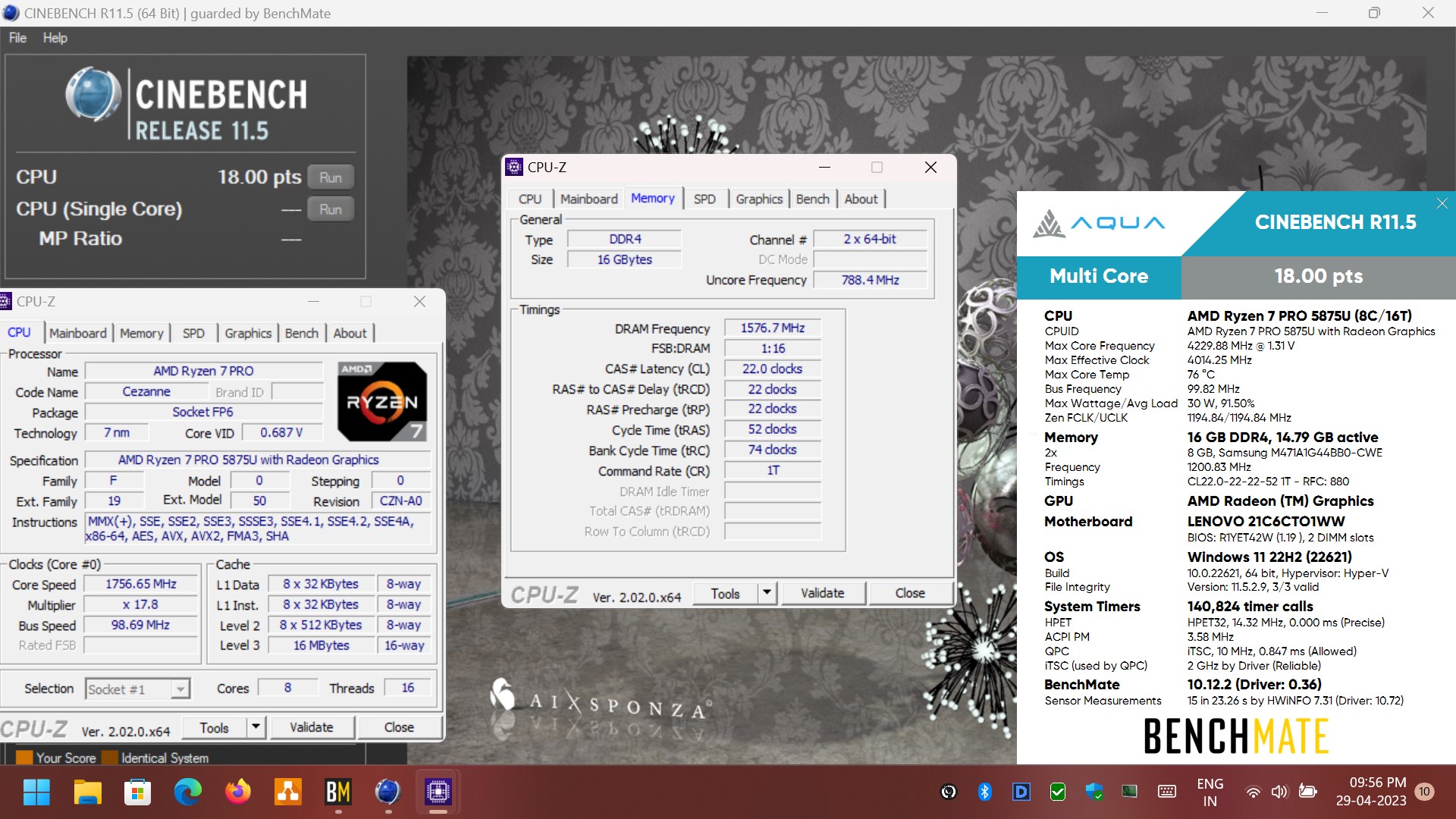Viewport: 1456px width, 819px height.
Task: Click the Uncore Frequency 788.4 MHz value
Action: tap(871, 280)
